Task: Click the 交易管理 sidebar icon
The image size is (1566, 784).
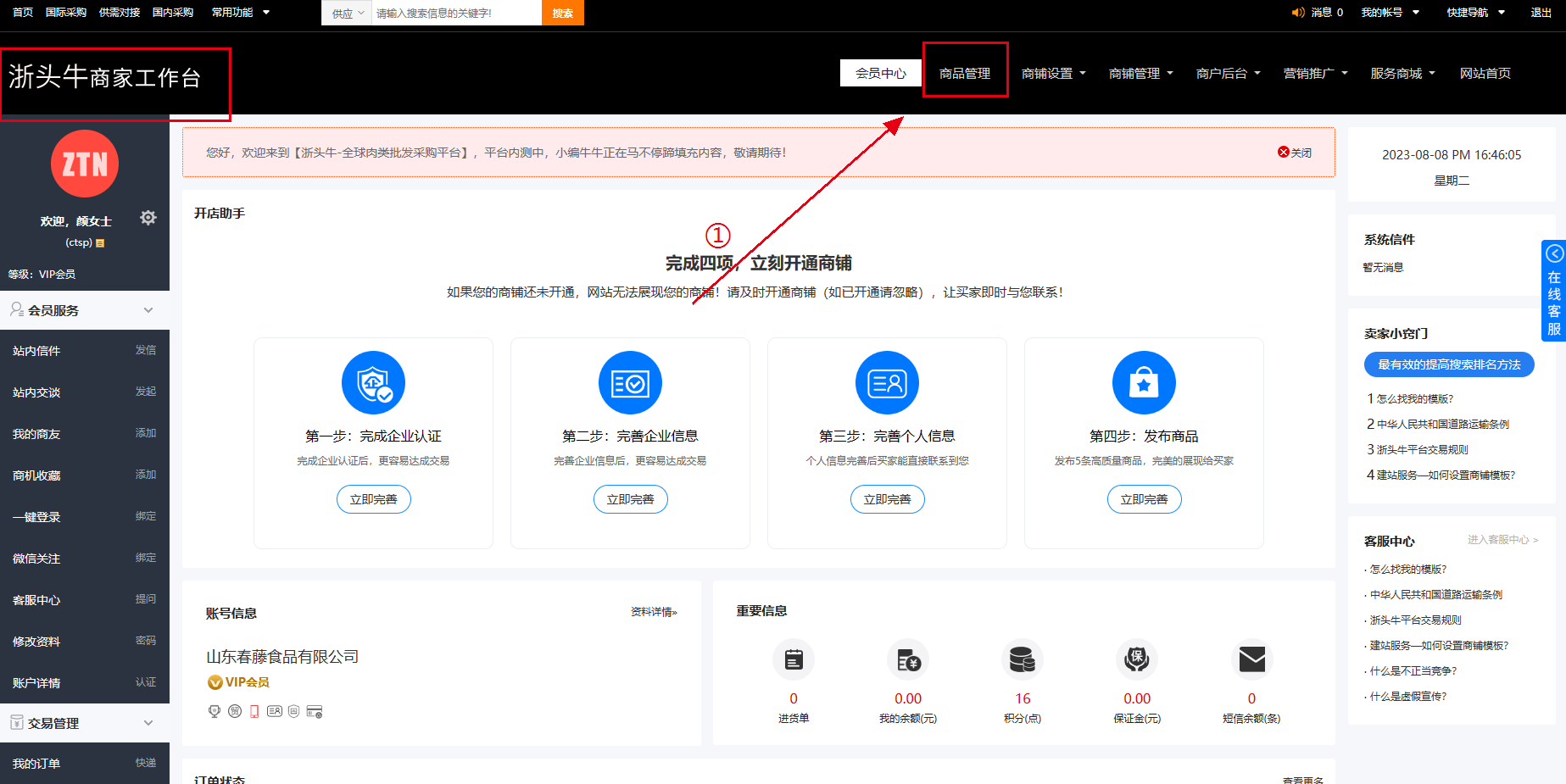Action: pyautogui.click(x=17, y=722)
